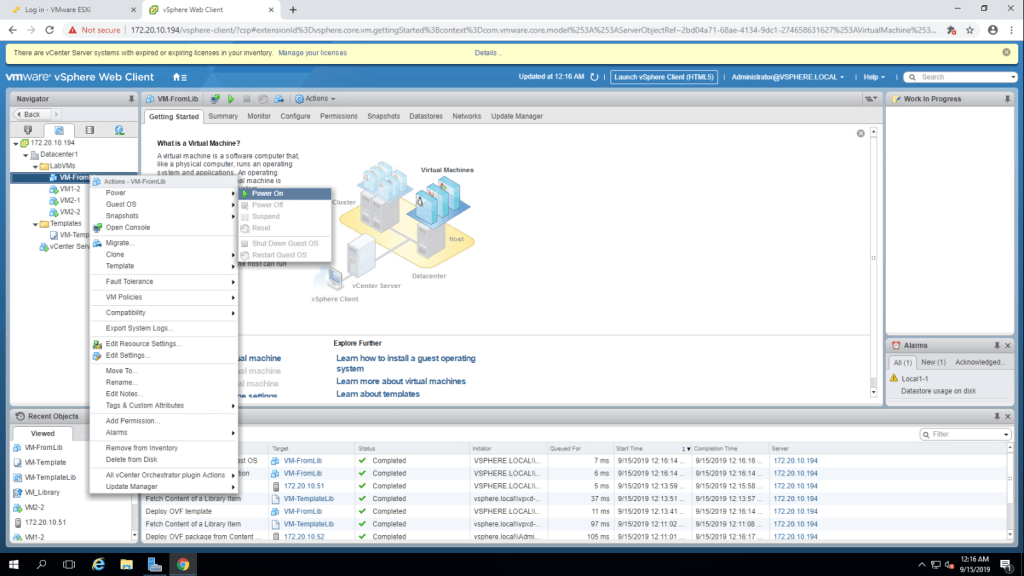Collapse the Datacenter1 tree node
This screenshot has height=576, width=1024.
click(x=25, y=155)
